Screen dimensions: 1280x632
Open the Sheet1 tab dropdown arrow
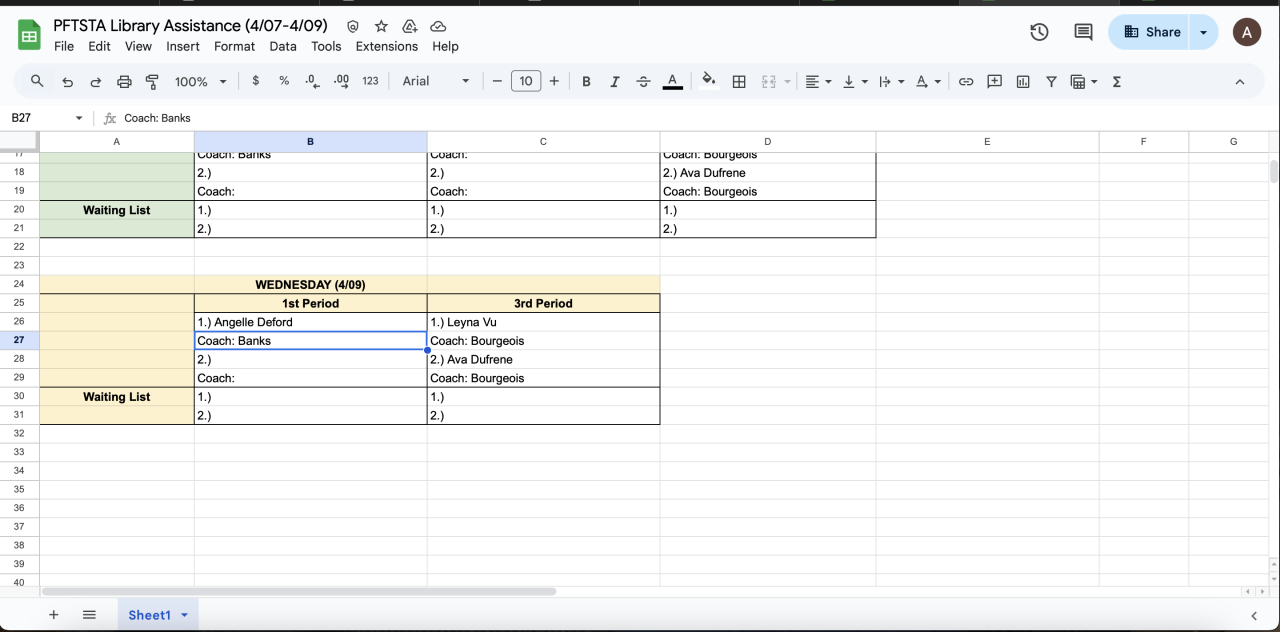(184, 615)
